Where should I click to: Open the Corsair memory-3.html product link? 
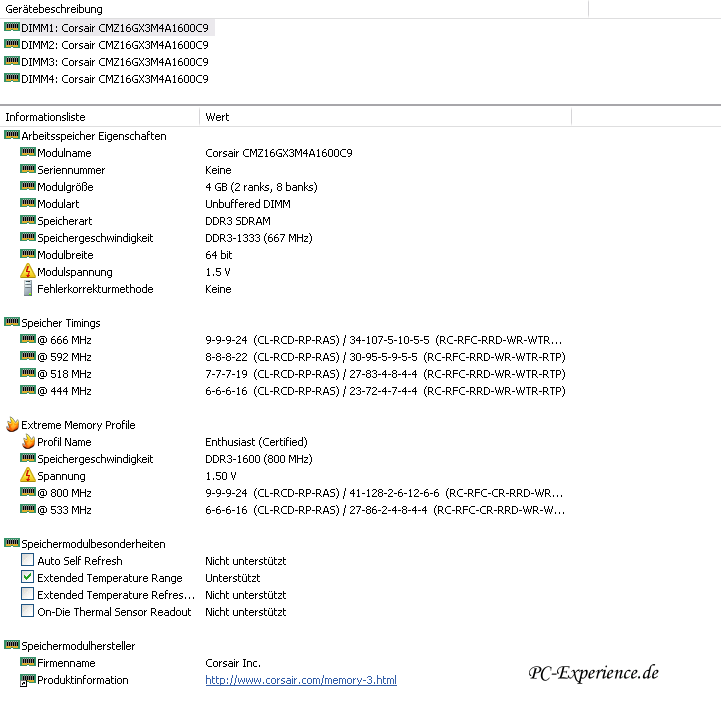(x=300, y=680)
